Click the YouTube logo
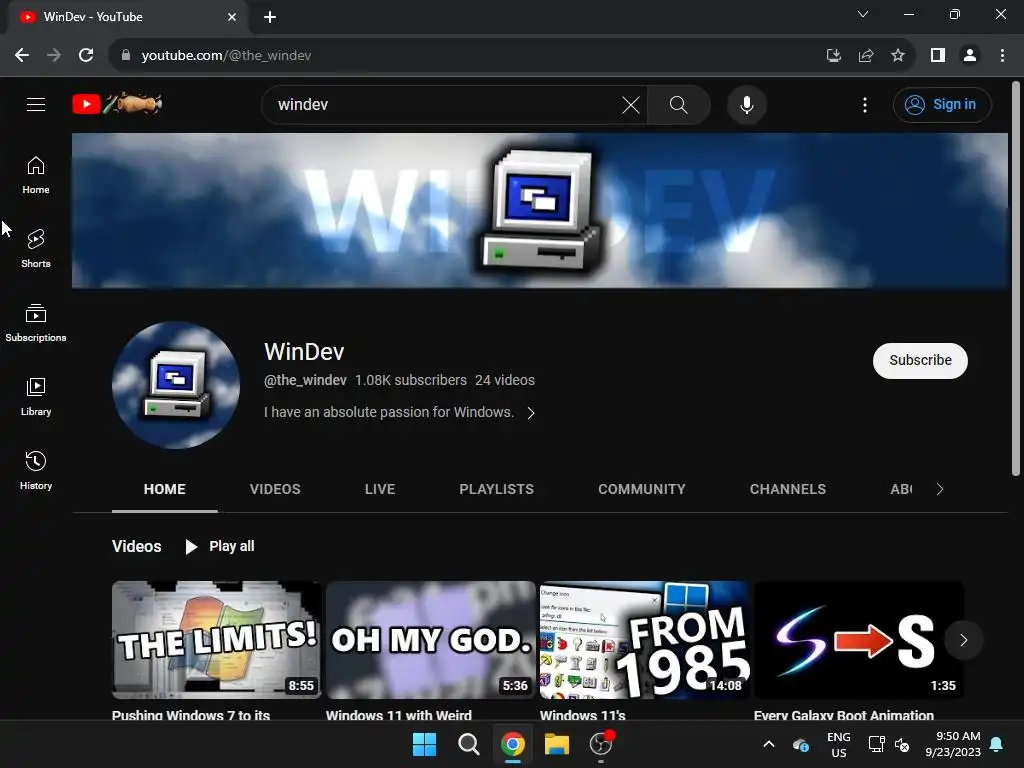The width and height of the screenshot is (1024, 768). (x=117, y=104)
